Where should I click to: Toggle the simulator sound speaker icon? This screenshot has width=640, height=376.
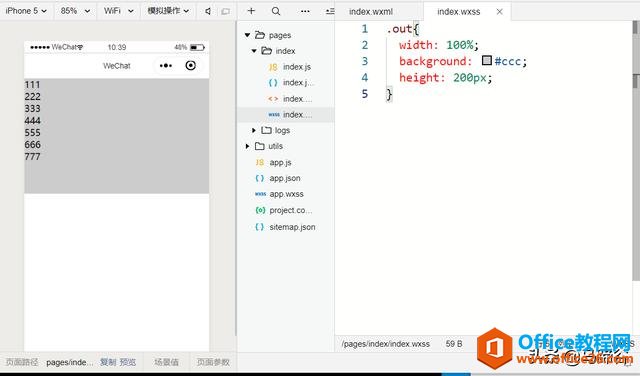(x=208, y=11)
